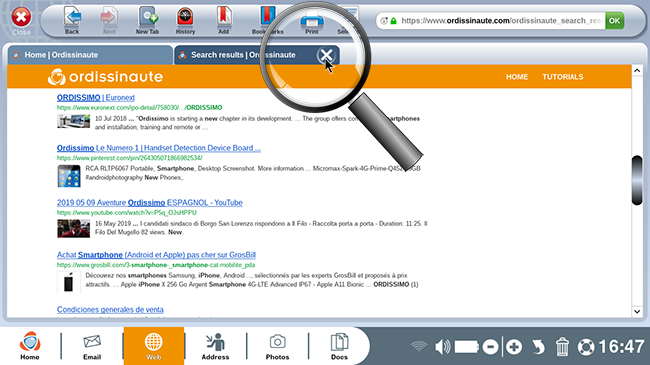Click the 16:47 clock
This screenshot has width=650, height=365.
[x=621, y=346]
